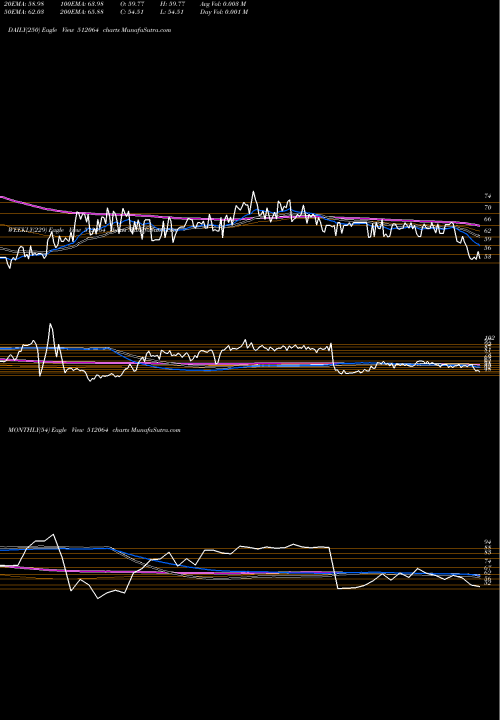Click the 74 label on monthly chart axis

click(488, 562)
